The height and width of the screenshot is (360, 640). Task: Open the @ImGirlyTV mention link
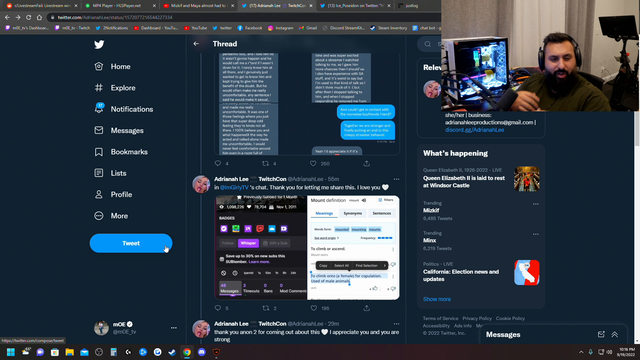[x=234, y=187]
